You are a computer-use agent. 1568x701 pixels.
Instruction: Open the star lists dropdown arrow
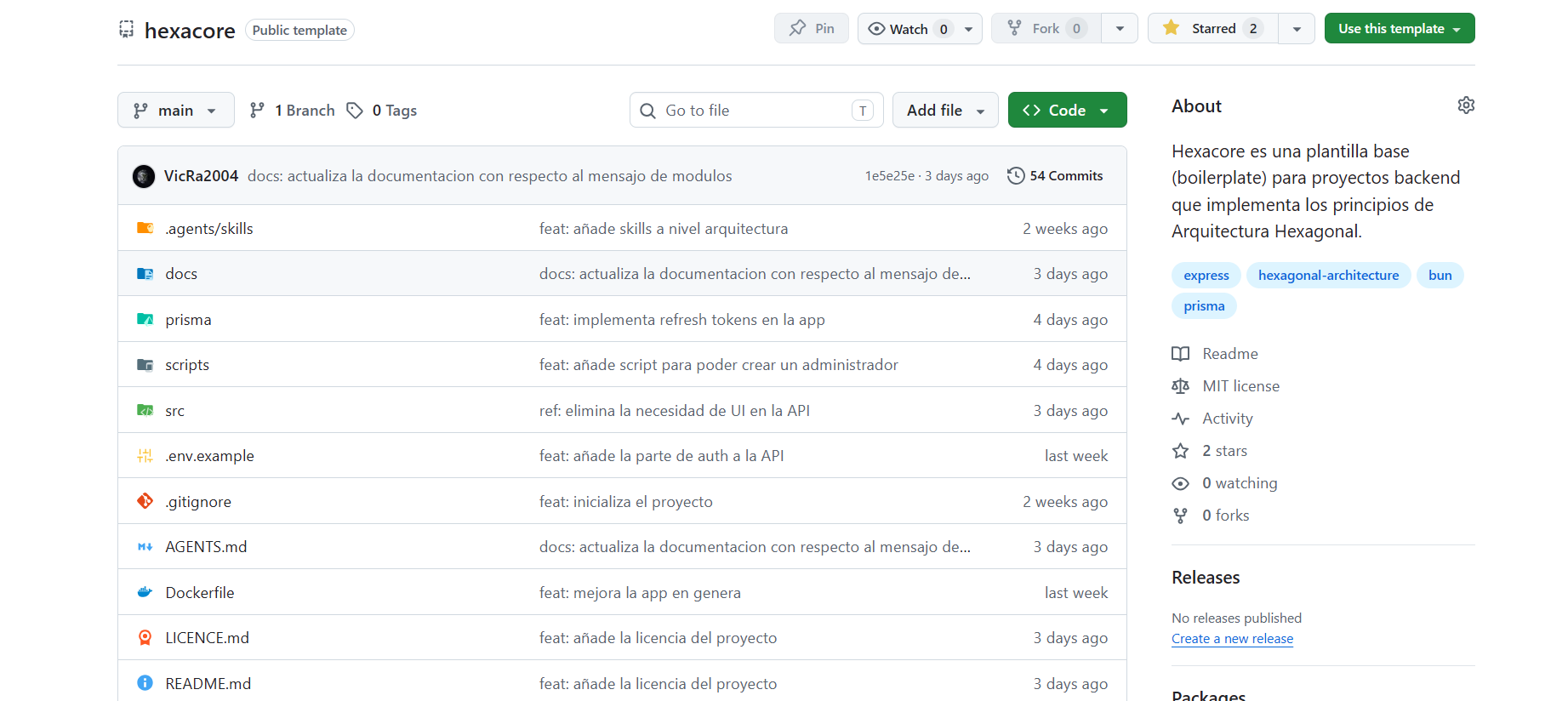(x=1296, y=29)
